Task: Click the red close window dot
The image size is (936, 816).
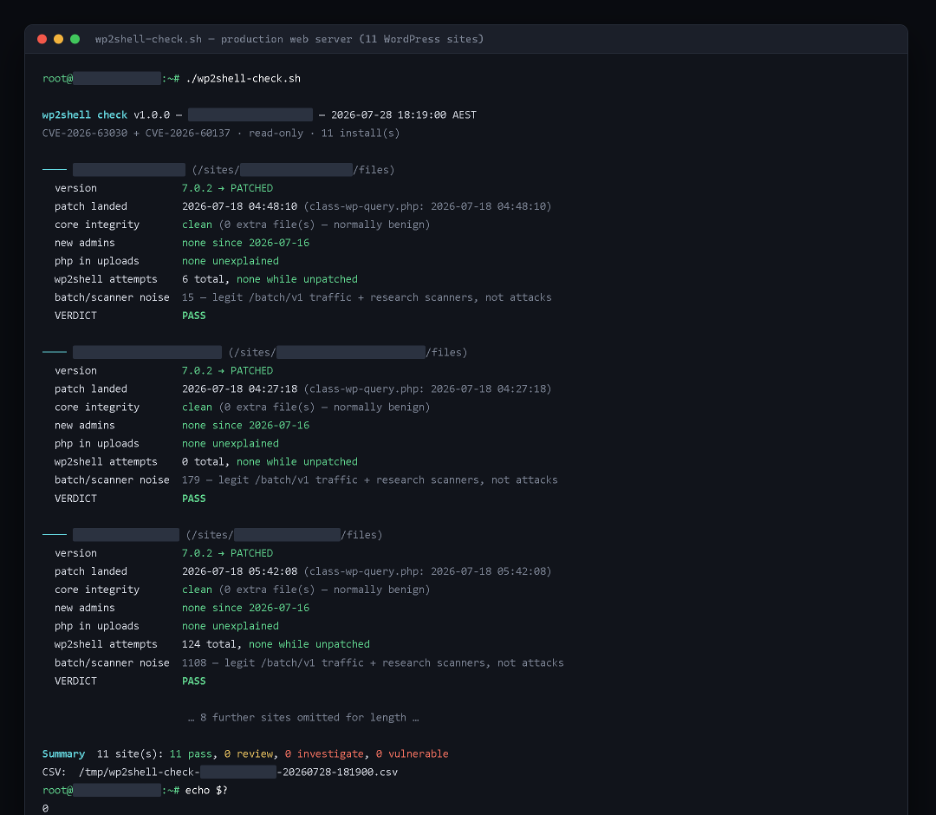Action: pyautogui.click(x=42, y=39)
